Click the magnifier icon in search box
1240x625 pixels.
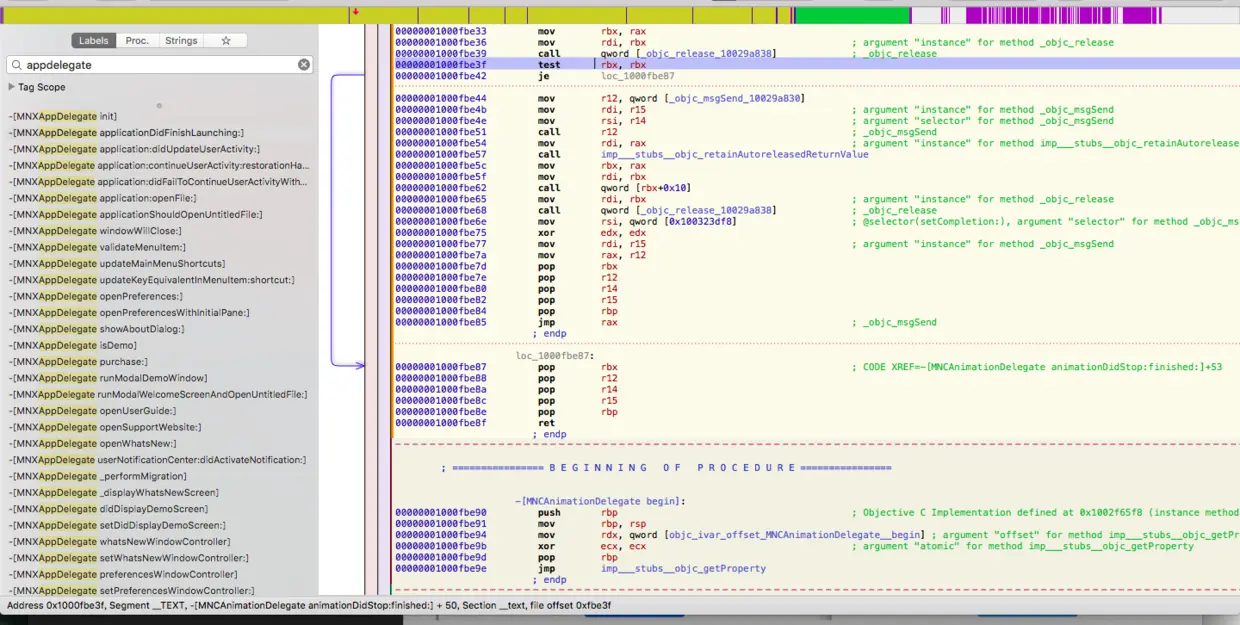17,64
